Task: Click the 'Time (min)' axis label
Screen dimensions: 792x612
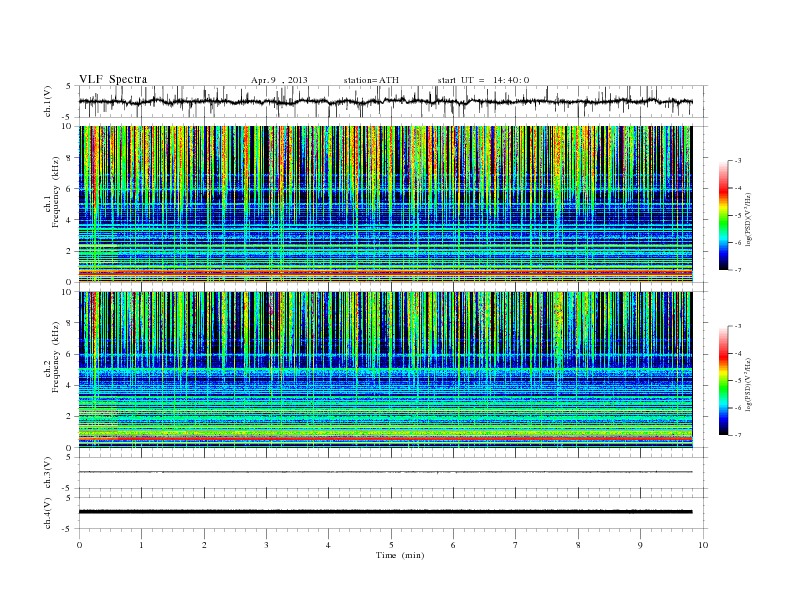Action: (400, 555)
